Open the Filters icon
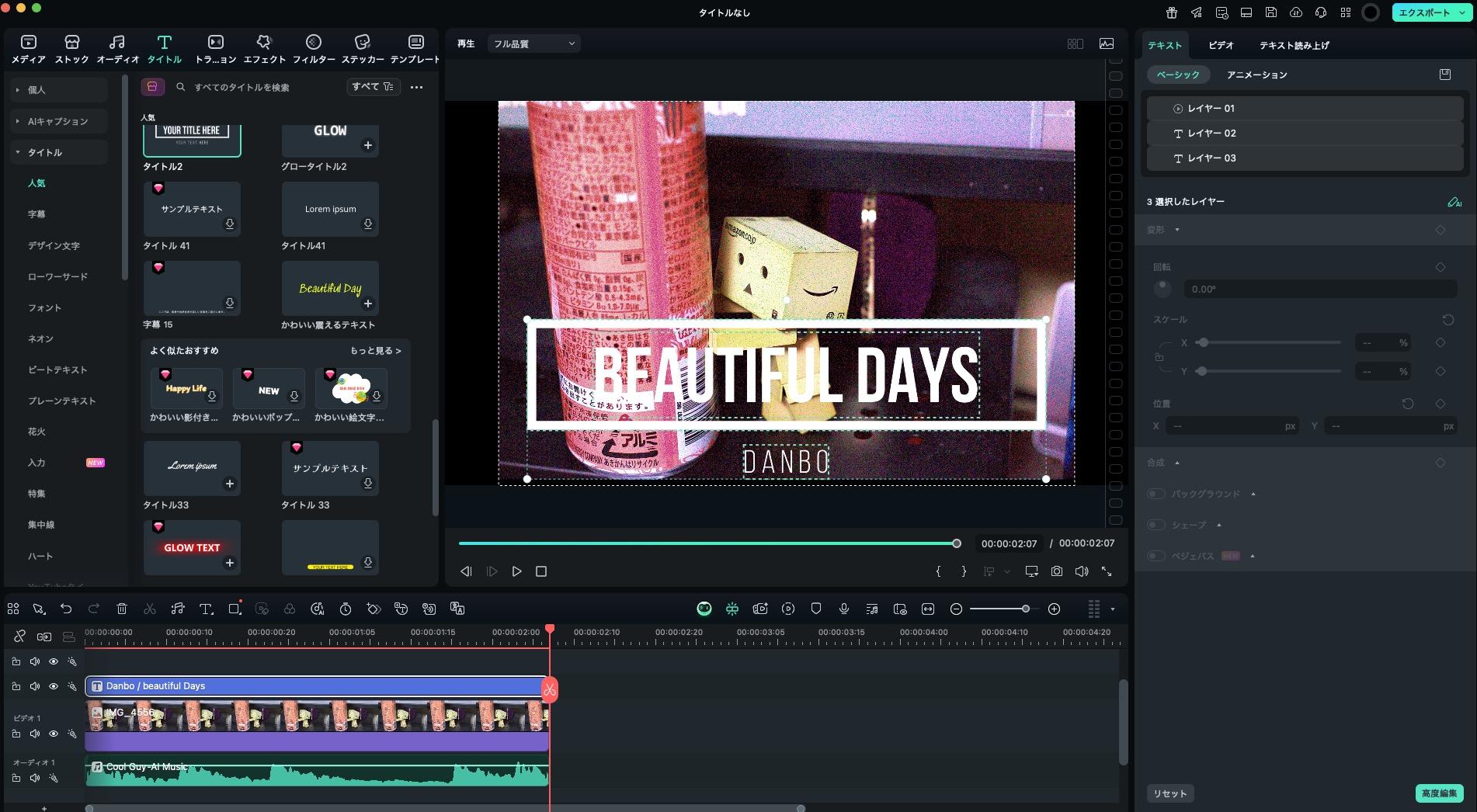Image resolution: width=1477 pixels, height=812 pixels. point(314,43)
